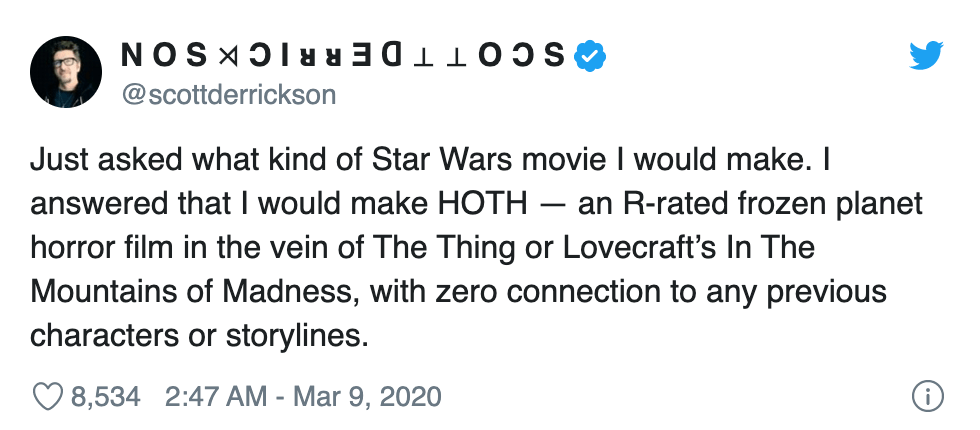Open Scott Derrickson's profile avatar

66,70
